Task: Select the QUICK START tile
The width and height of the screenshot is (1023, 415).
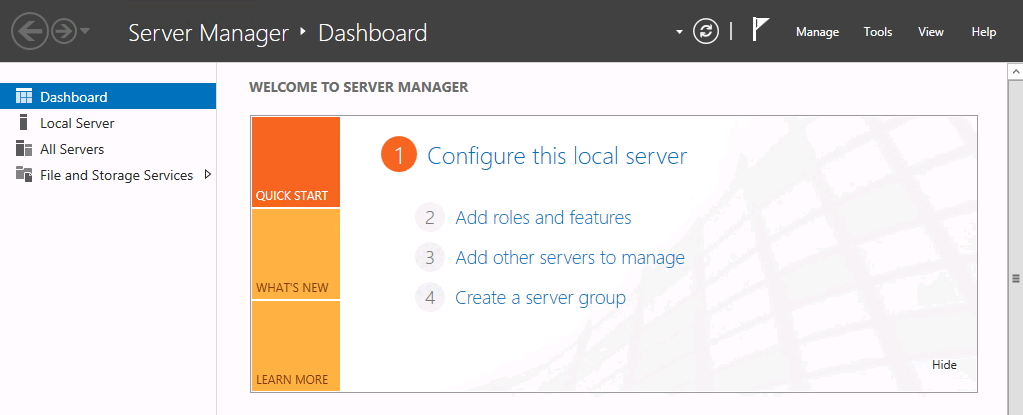Action: [x=296, y=162]
